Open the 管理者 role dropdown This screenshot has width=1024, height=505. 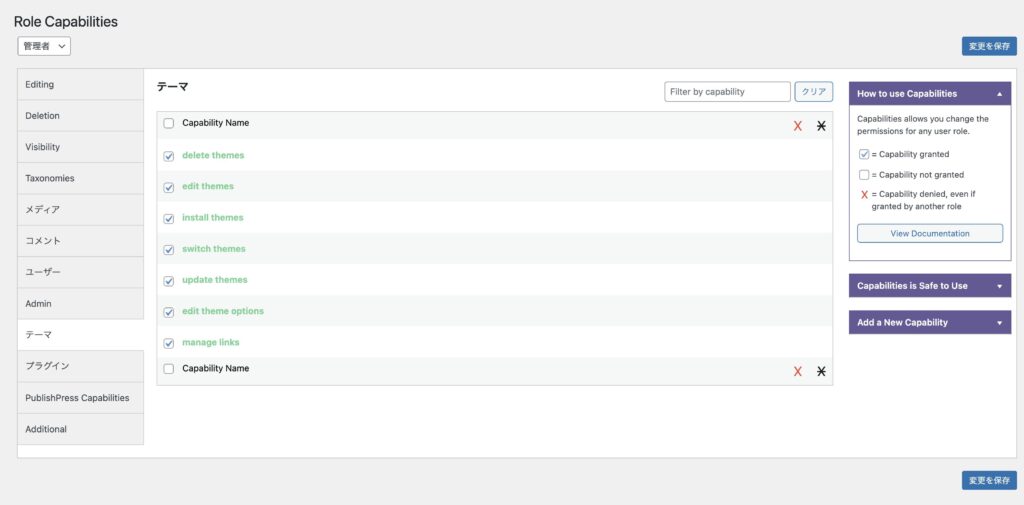click(x=44, y=46)
